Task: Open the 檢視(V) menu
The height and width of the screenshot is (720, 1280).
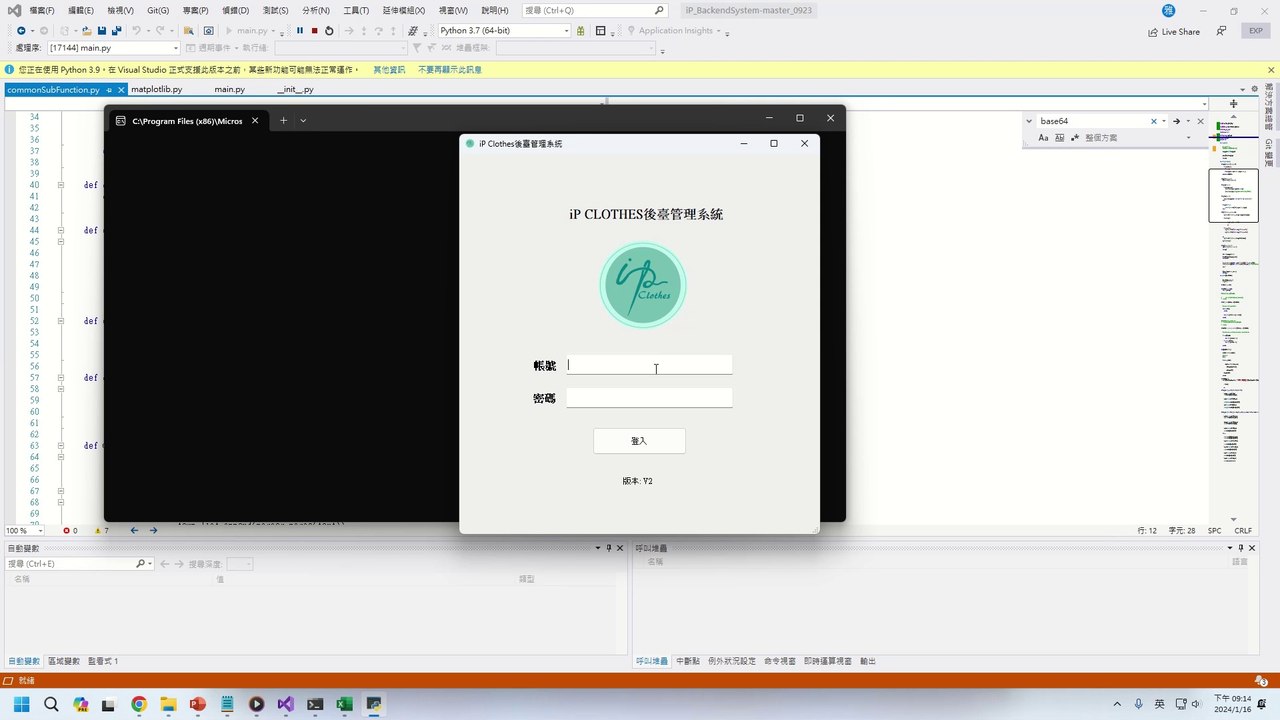Action: coord(120,10)
